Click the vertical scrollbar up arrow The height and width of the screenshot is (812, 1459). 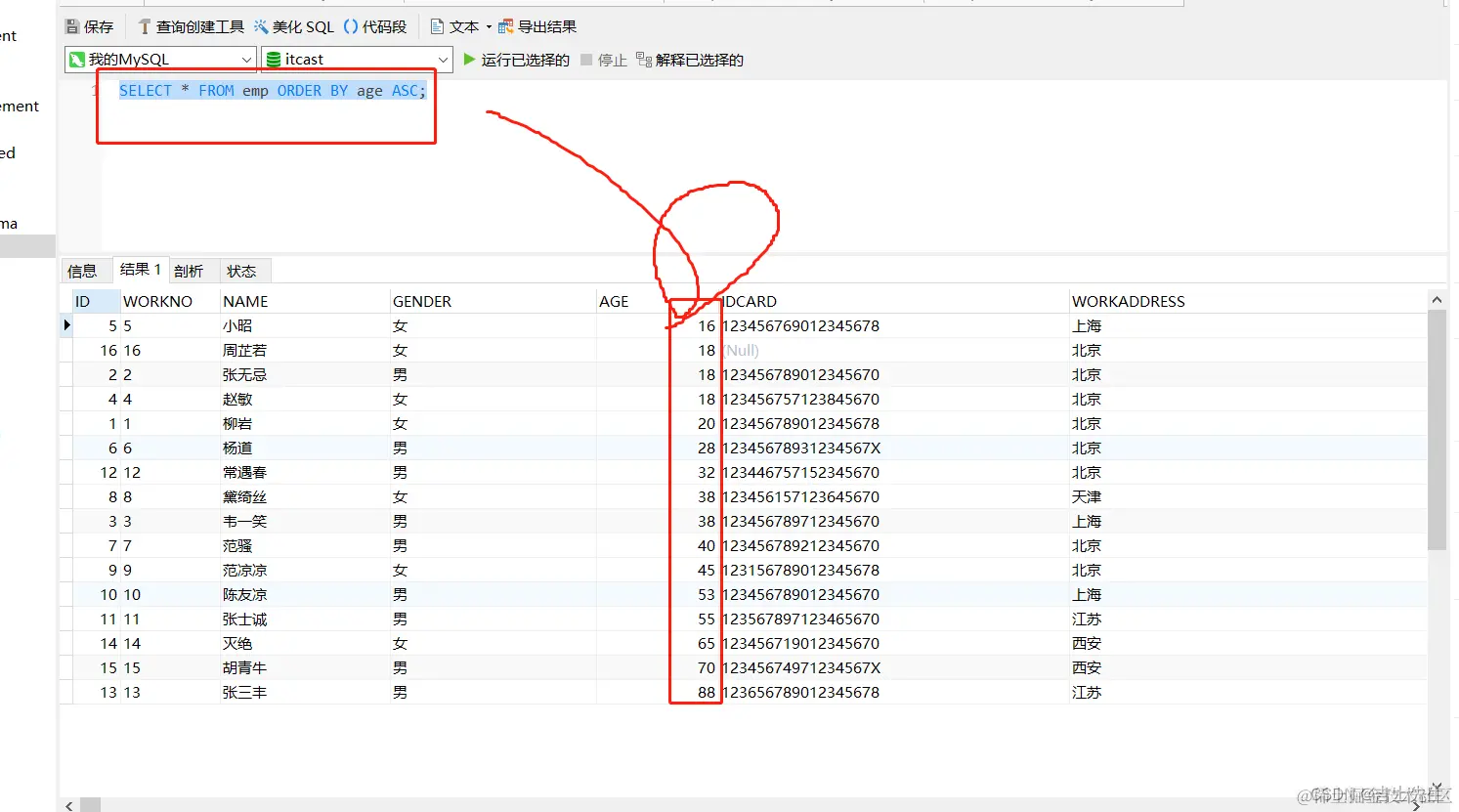(1437, 299)
